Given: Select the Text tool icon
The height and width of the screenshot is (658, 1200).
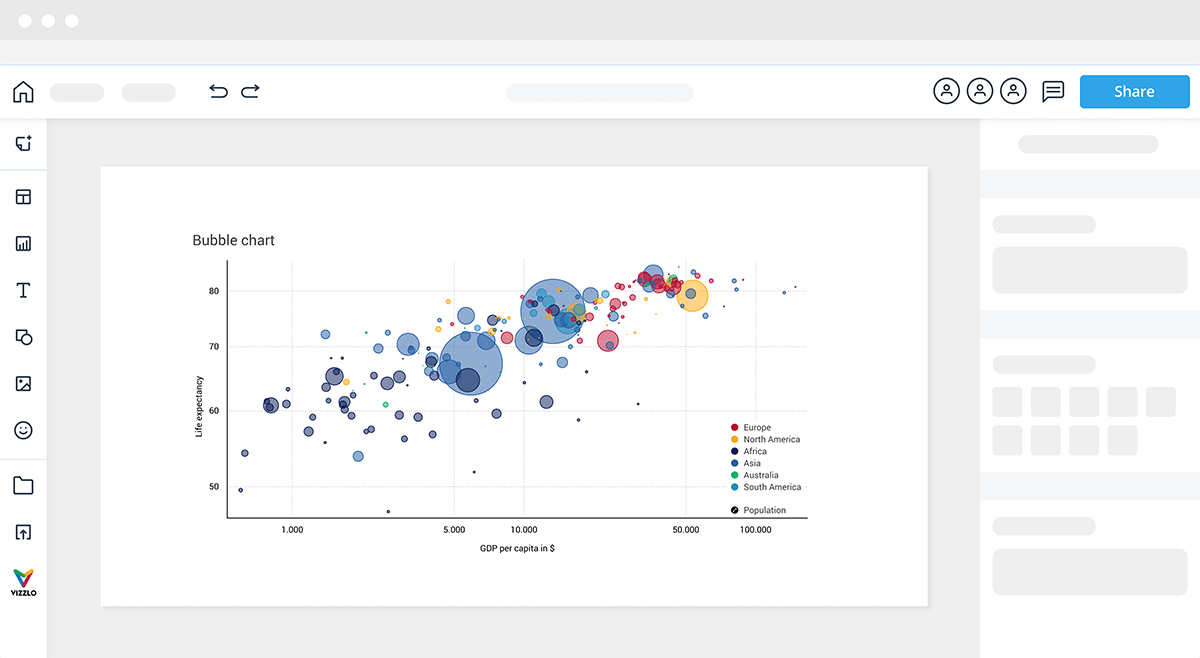Looking at the screenshot, I should click(x=24, y=291).
